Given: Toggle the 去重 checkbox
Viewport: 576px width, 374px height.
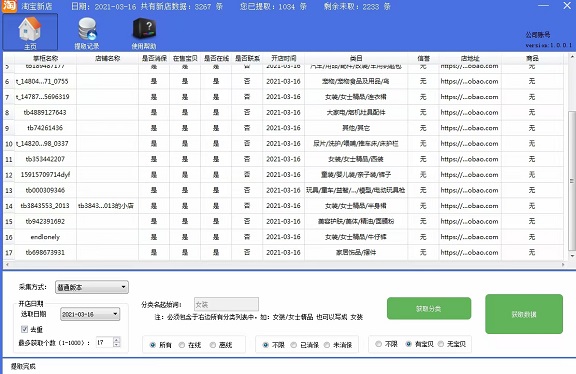Looking at the screenshot, I should [x=25, y=329].
